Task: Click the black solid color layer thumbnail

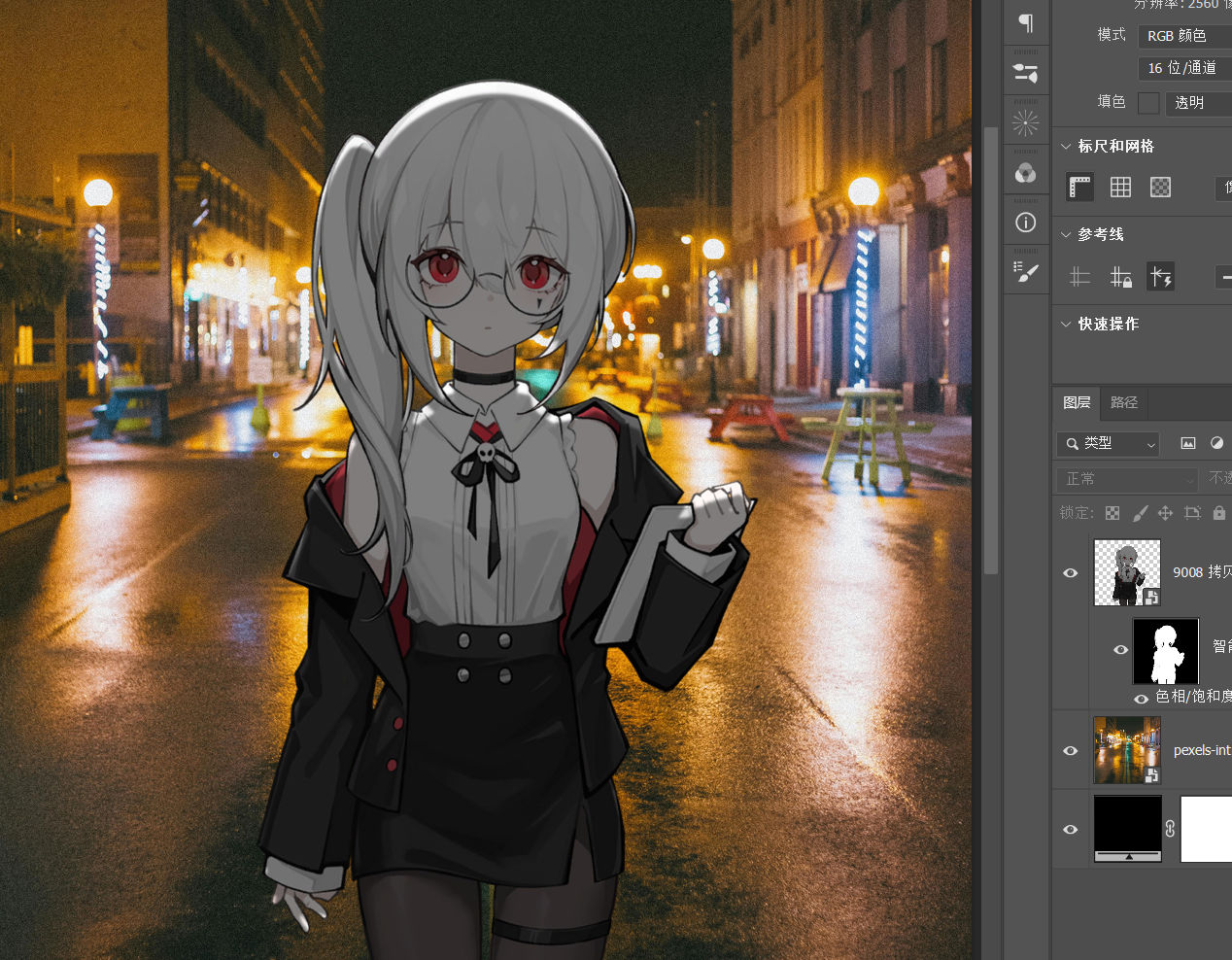Action: (1127, 829)
